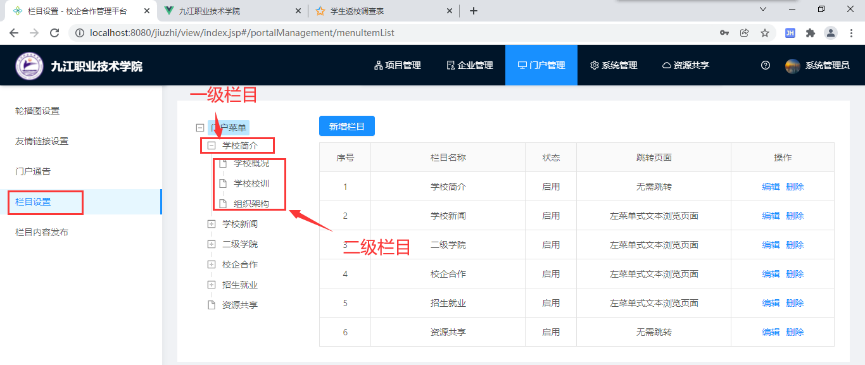The width and height of the screenshot is (865, 365).
Task: Switch to the 学生返校调查表 browser tab
Action: point(383,10)
